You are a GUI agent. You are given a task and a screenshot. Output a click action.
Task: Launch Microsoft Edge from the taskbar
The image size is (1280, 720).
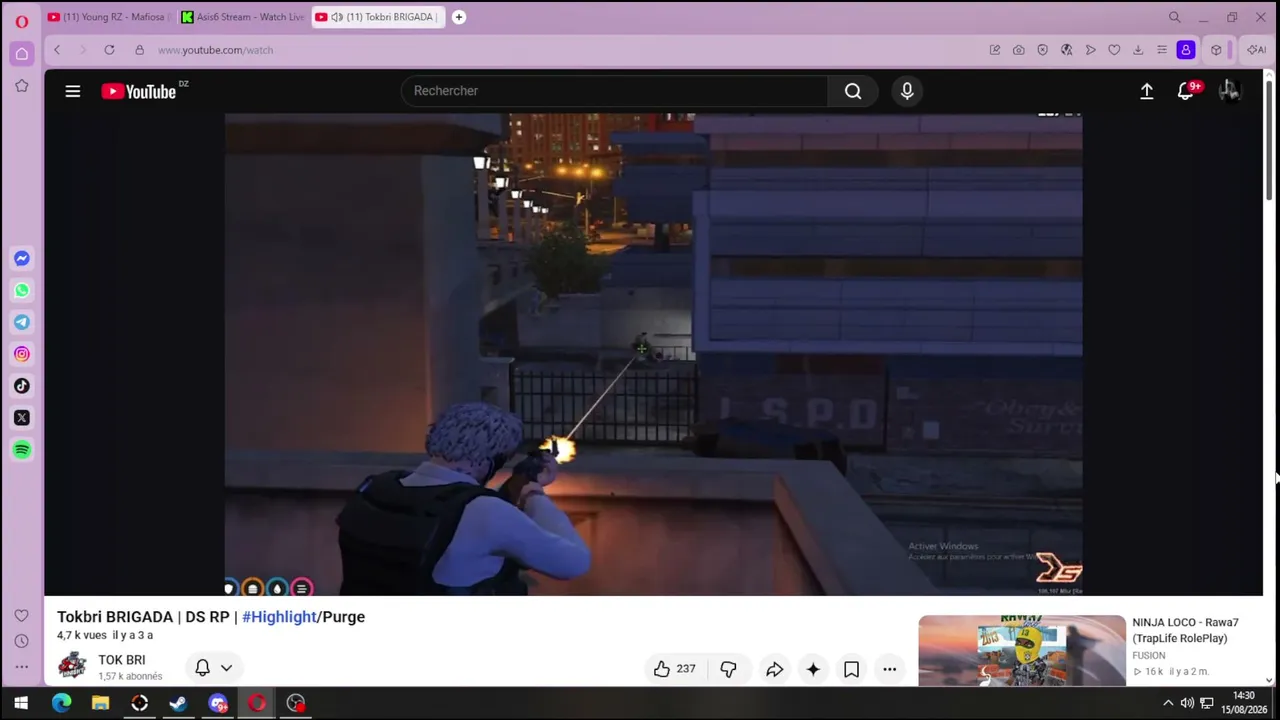coord(62,703)
